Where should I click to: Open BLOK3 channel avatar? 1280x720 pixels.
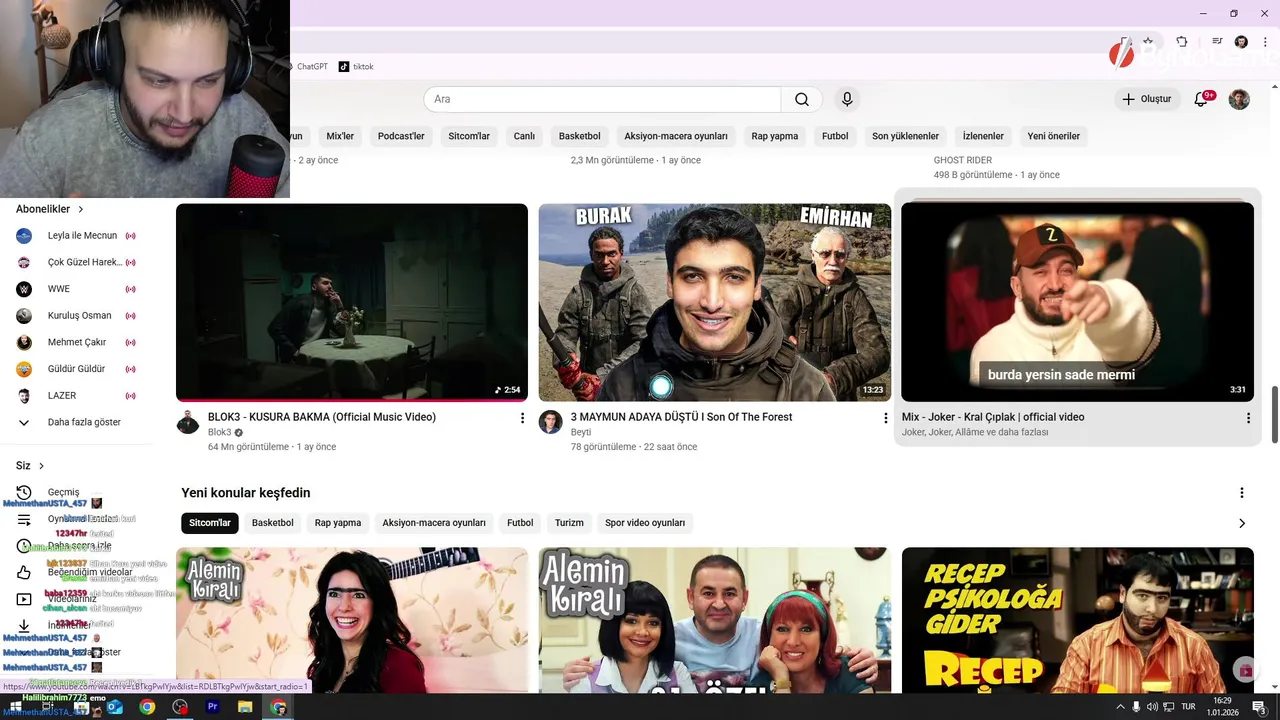(x=188, y=422)
